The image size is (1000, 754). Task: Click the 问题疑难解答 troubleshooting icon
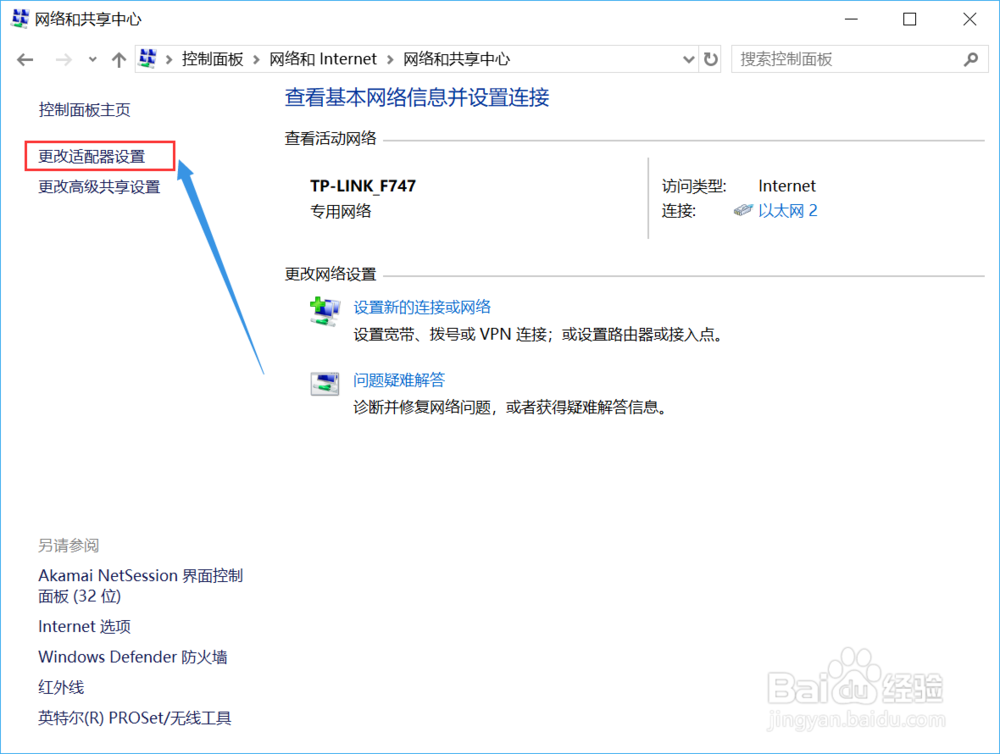pyautogui.click(x=324, y=384)
